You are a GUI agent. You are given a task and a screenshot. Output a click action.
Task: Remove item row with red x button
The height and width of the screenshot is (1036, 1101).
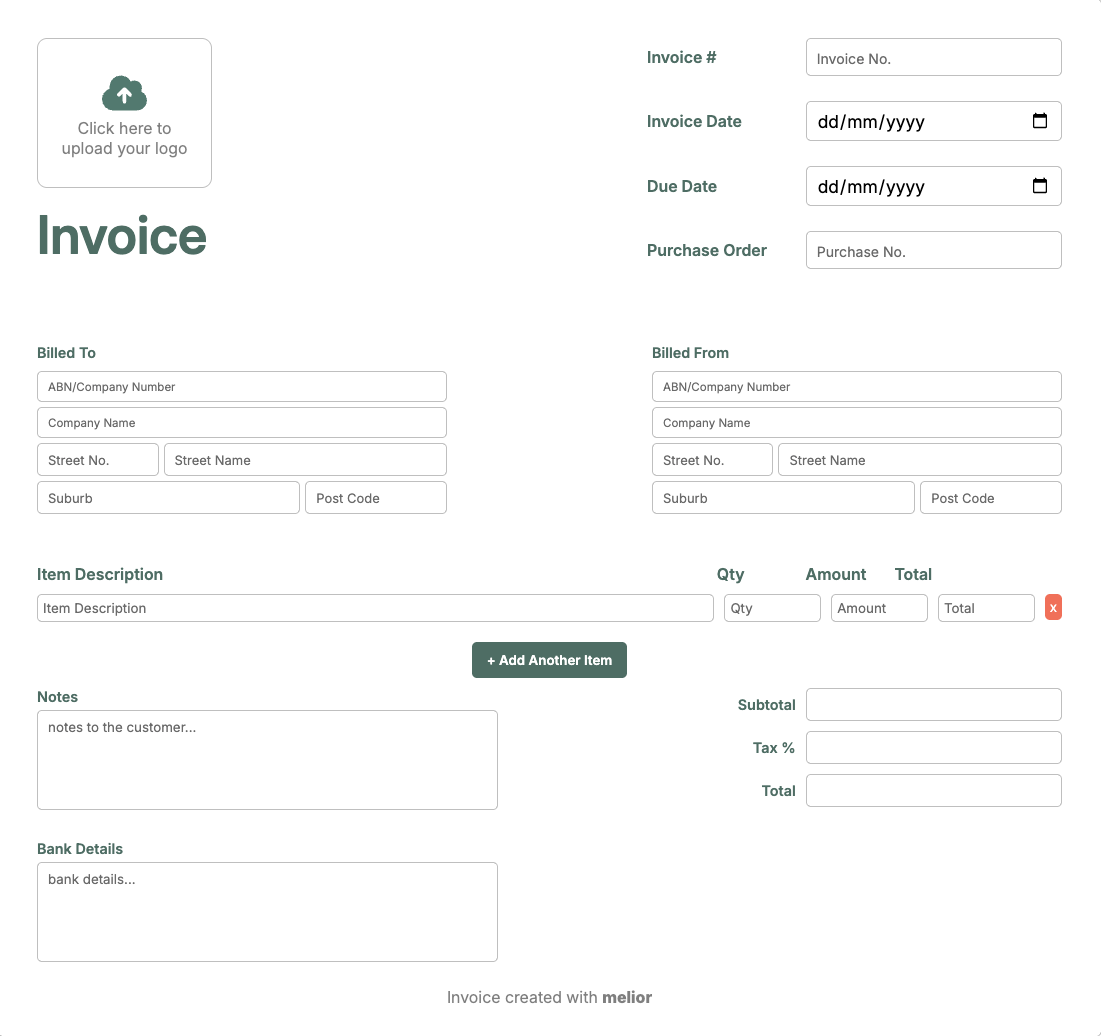coord(1052,608)
